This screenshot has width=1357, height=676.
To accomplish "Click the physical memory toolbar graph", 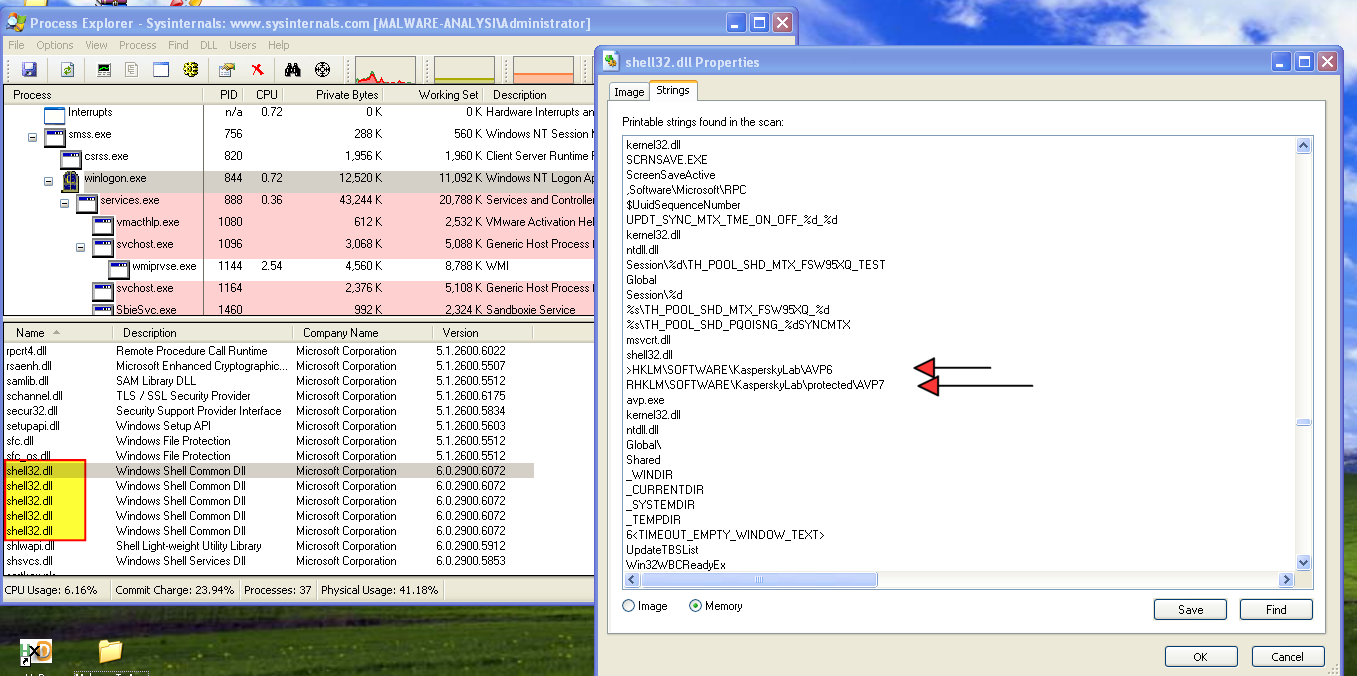I will tap(543, 69).
